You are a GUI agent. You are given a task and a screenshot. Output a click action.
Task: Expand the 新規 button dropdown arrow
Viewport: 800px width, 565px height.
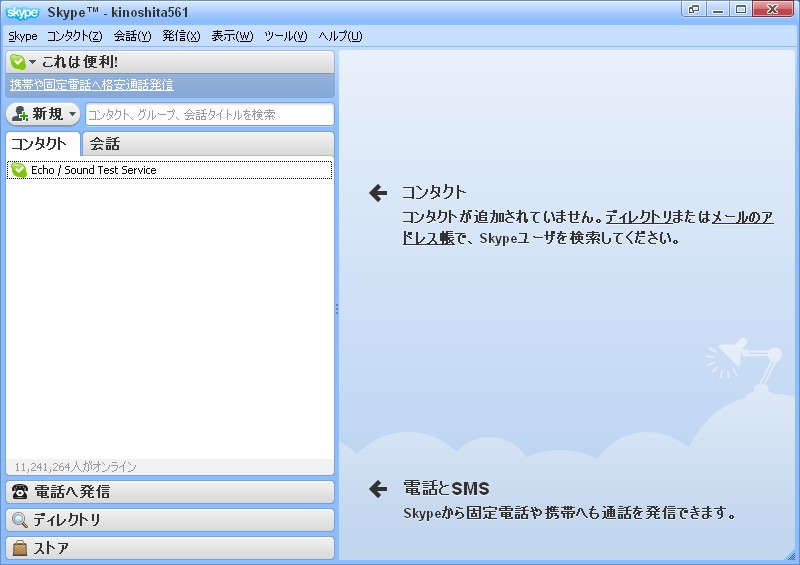72,114
